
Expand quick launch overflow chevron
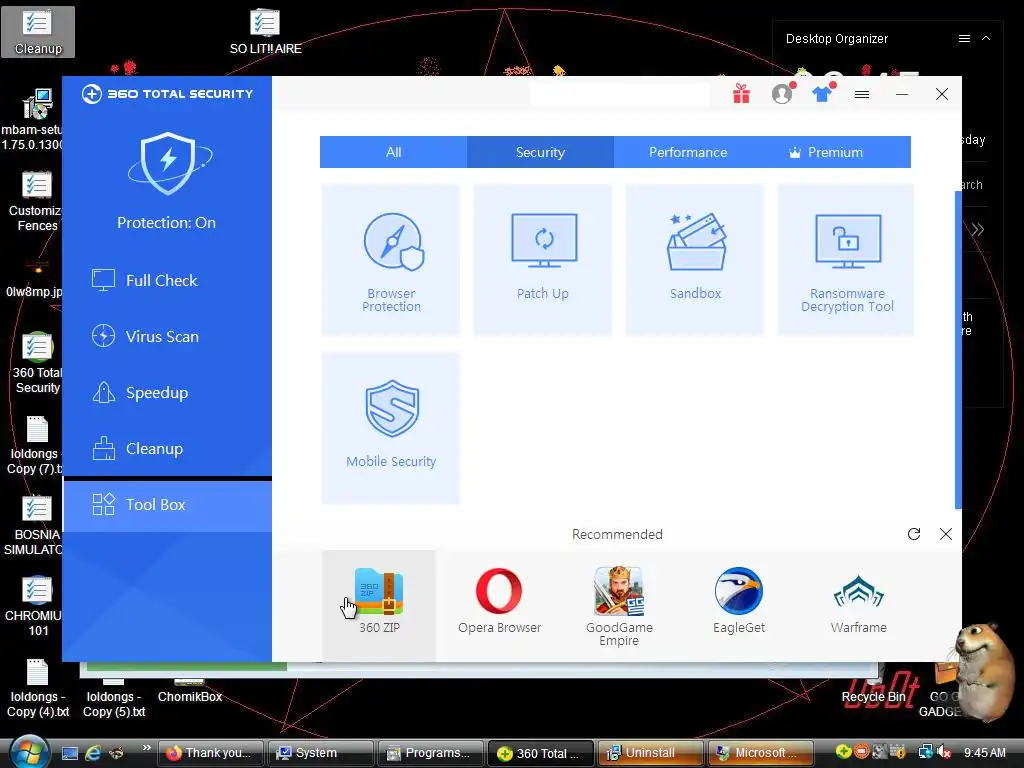pos(146,748)
